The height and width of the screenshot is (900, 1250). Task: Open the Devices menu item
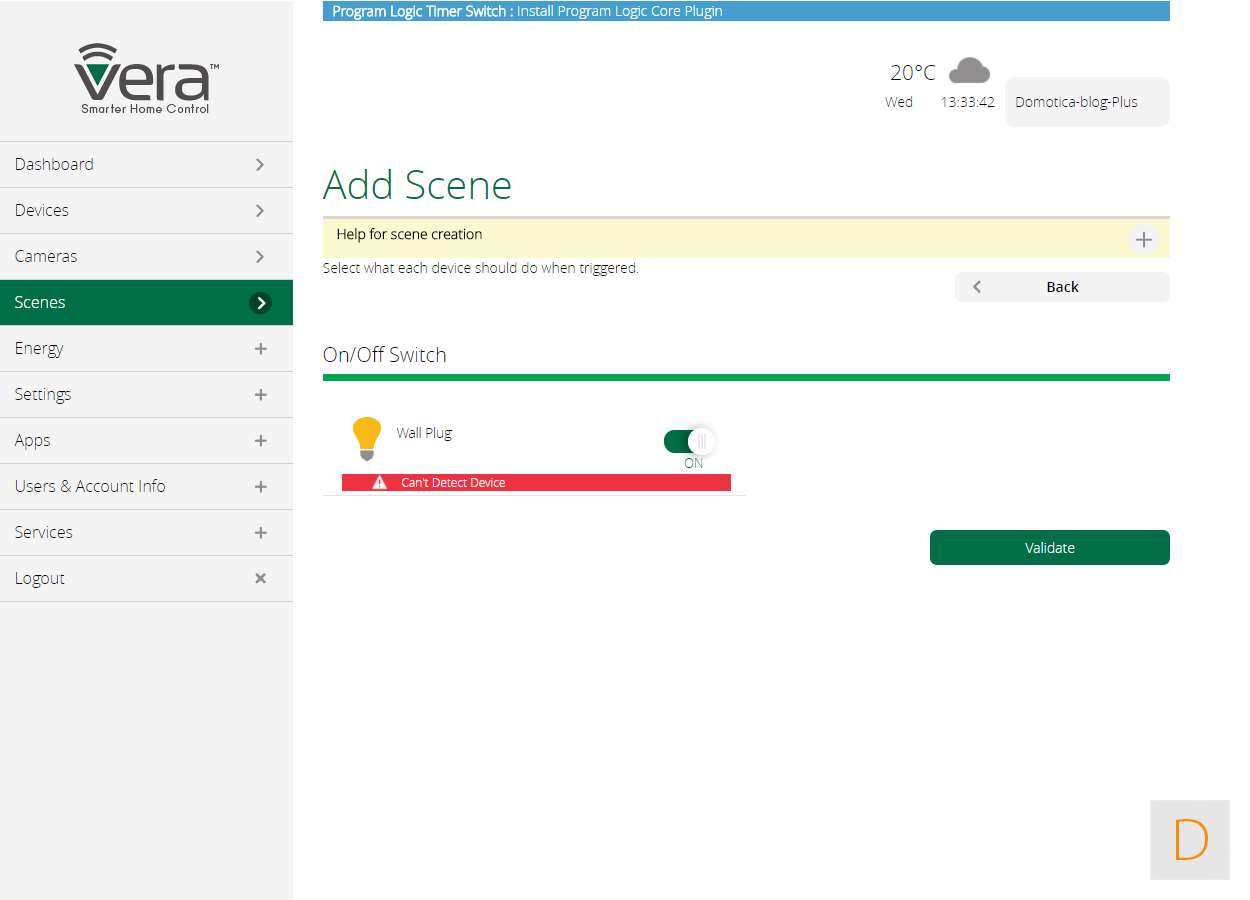pos(146,210)
